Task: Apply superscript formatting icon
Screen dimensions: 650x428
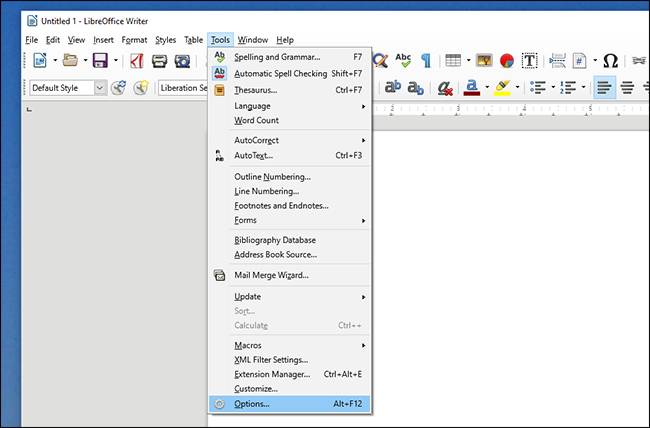Action: [x=393, y=87]
